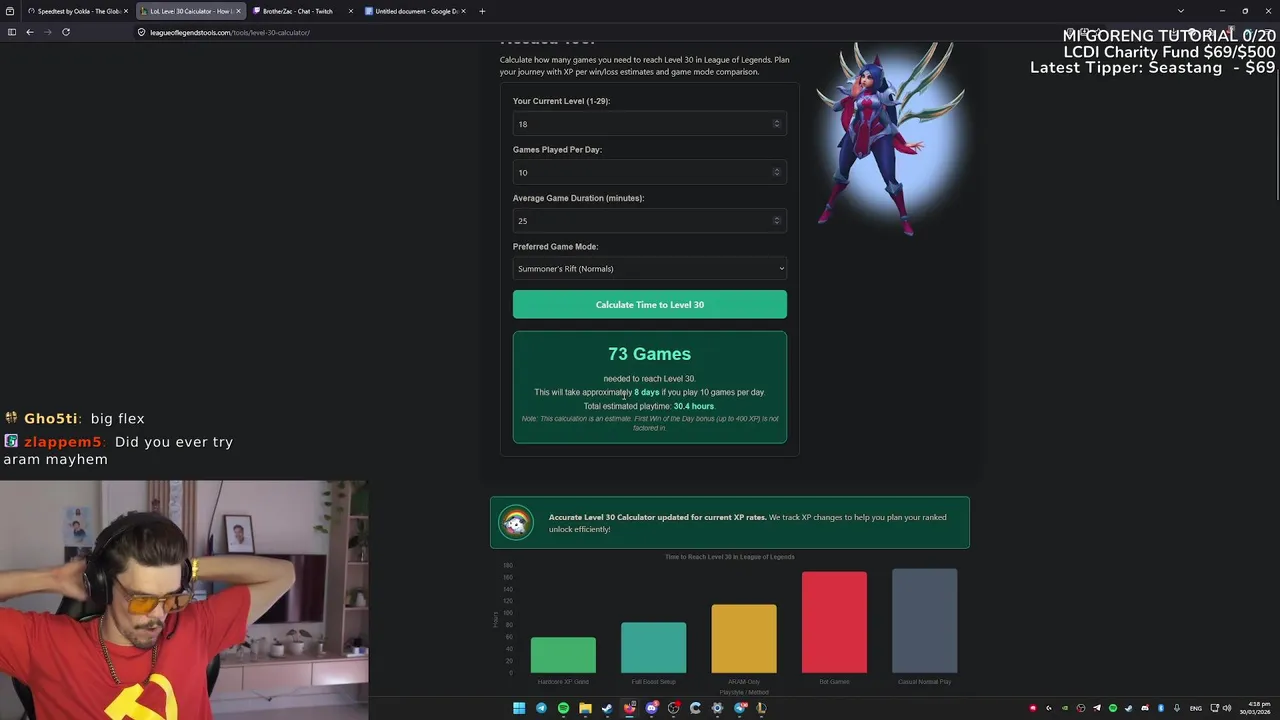This screenshot has width=1280, height=720.
Task: Click the forward navigation arrow
Action: [47, 32]
